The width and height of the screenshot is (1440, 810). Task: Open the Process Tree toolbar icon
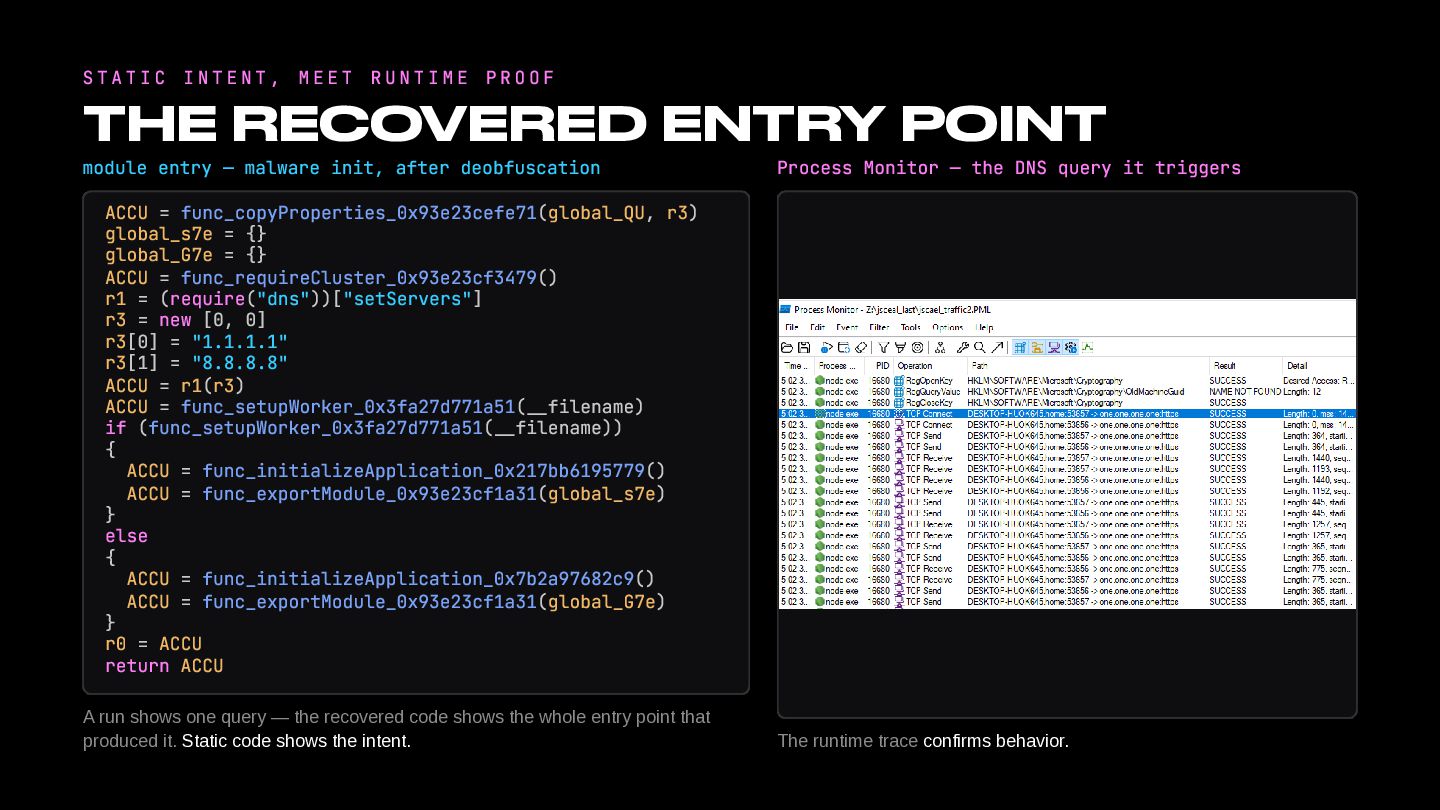(941, 347)
